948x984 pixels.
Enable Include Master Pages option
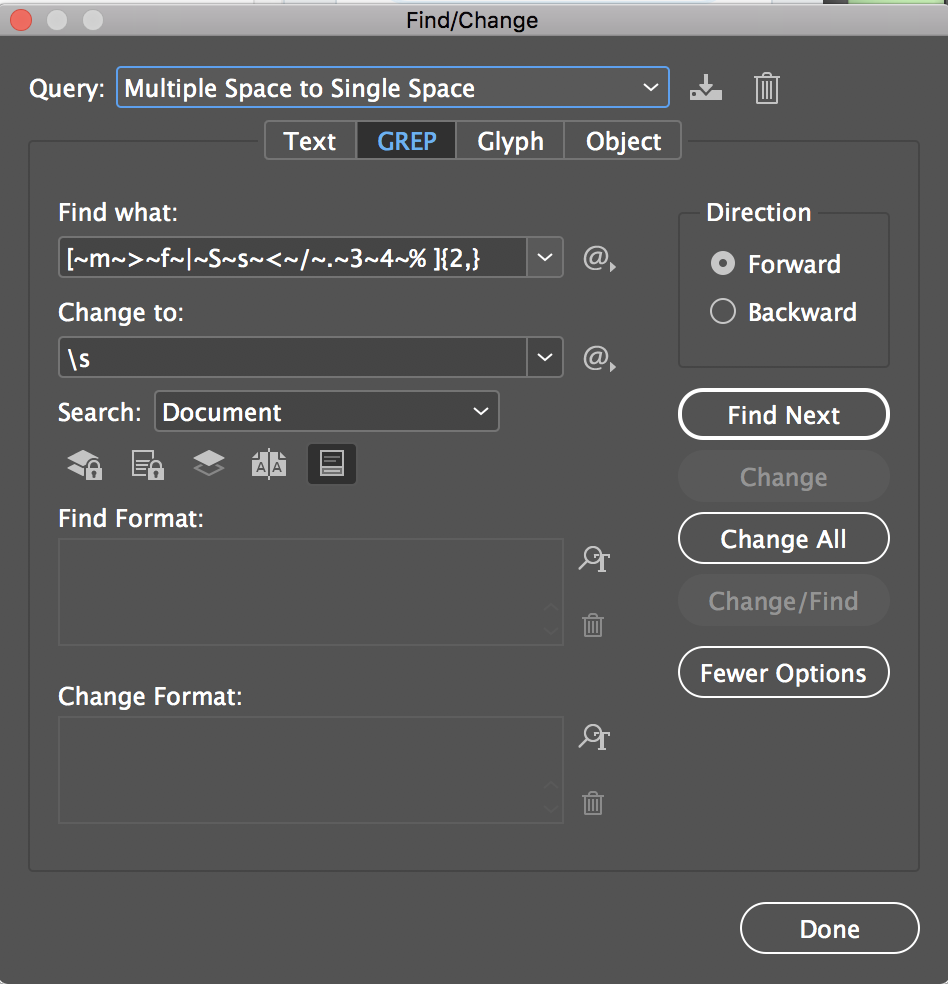pyautogui.click(x=269, y=463)
